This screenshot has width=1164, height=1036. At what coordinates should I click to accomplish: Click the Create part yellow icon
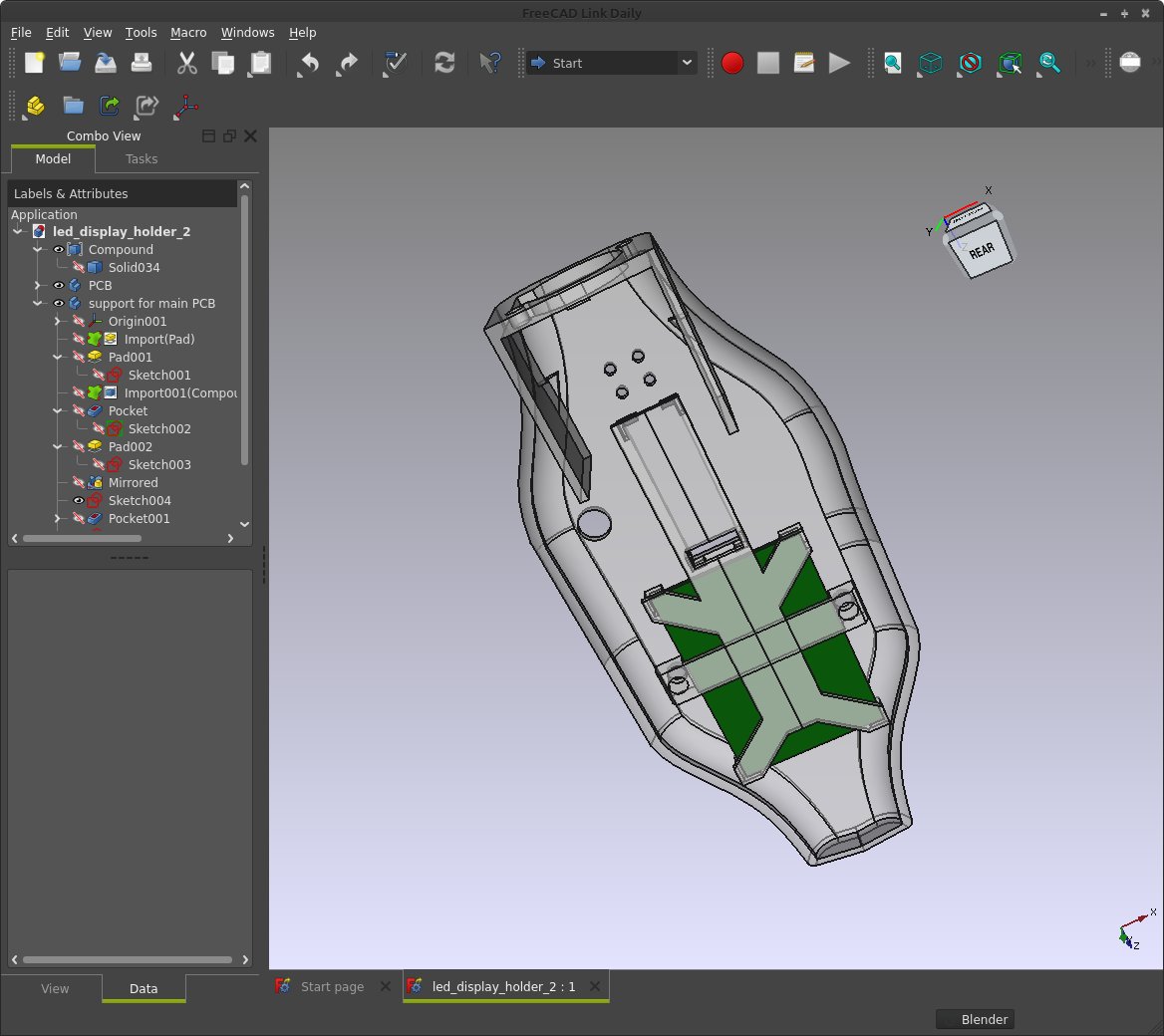tap(34, 107)
